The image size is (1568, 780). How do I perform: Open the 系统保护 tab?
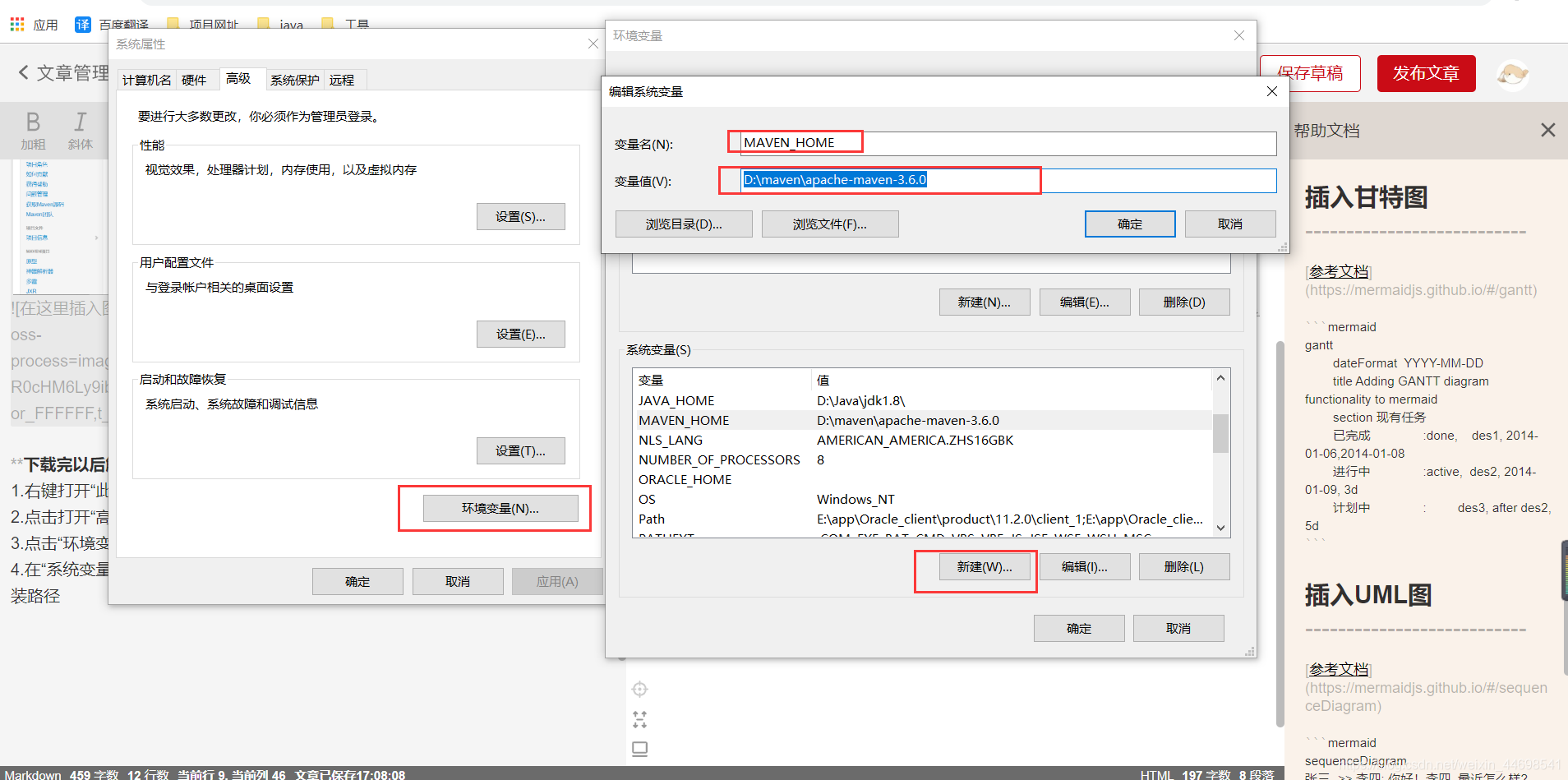pyautogui.click(x=295, y=80)
